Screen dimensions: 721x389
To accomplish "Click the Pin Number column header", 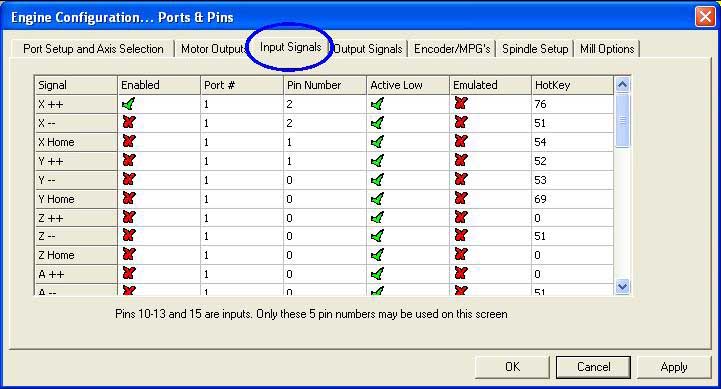I will 325,85.
